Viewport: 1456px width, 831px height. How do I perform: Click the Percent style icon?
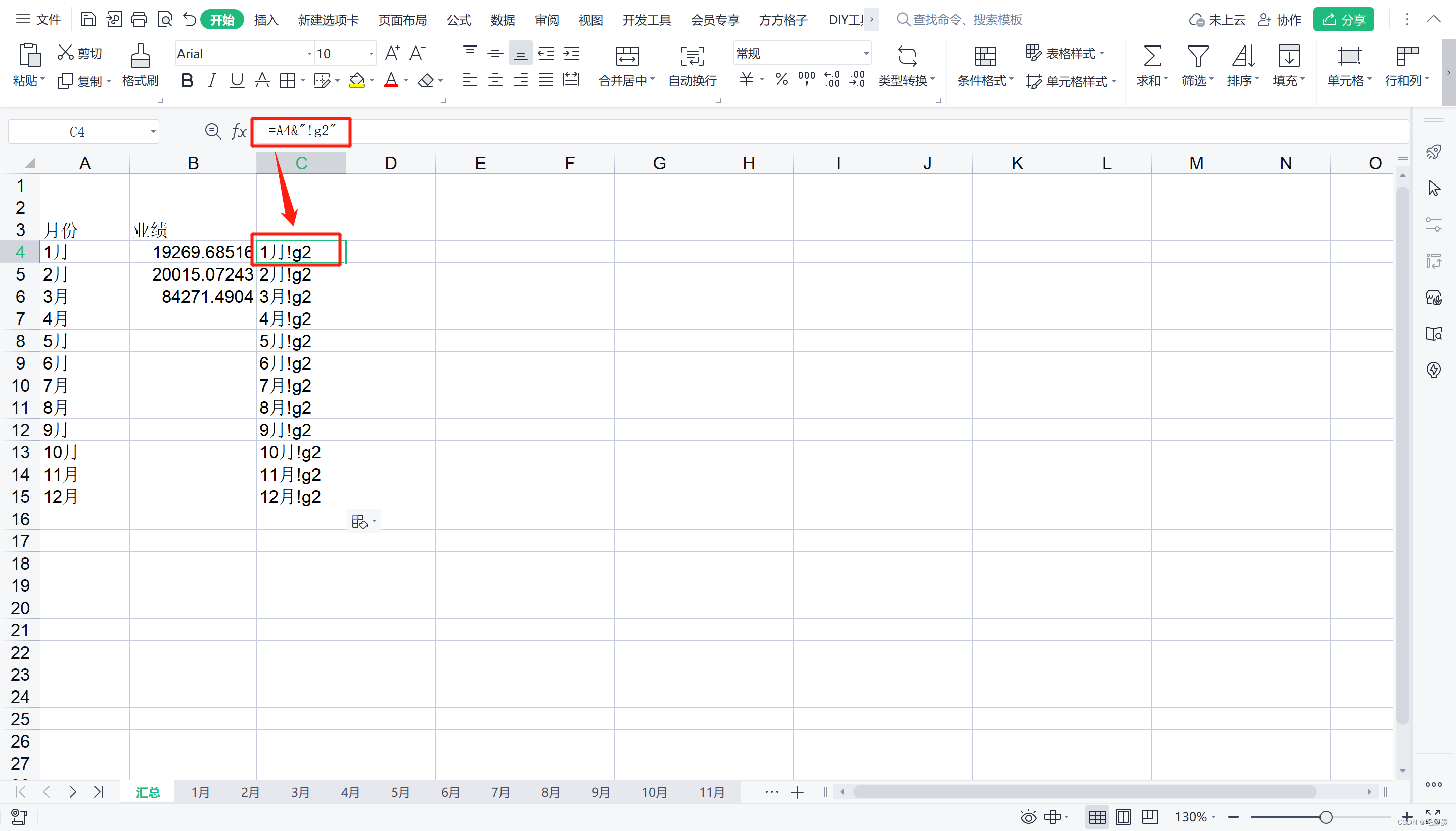(x=782, y=79)
